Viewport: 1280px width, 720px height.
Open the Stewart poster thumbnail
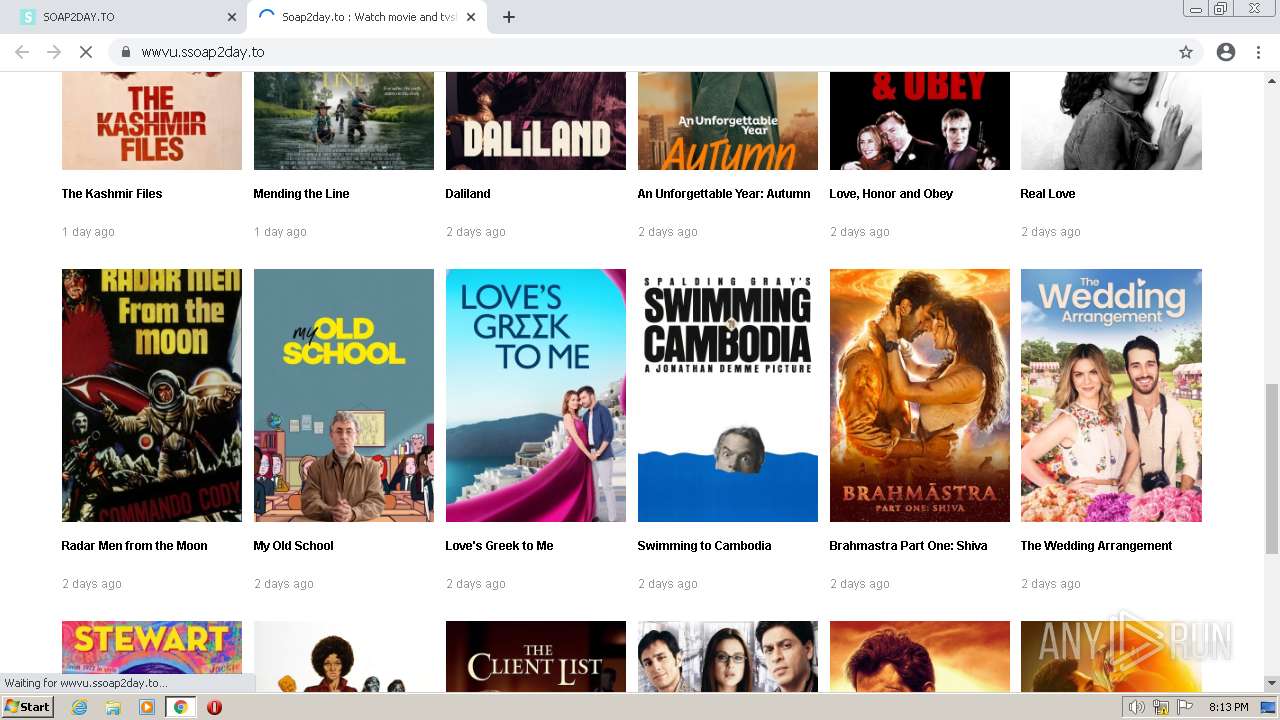(152, 656)
